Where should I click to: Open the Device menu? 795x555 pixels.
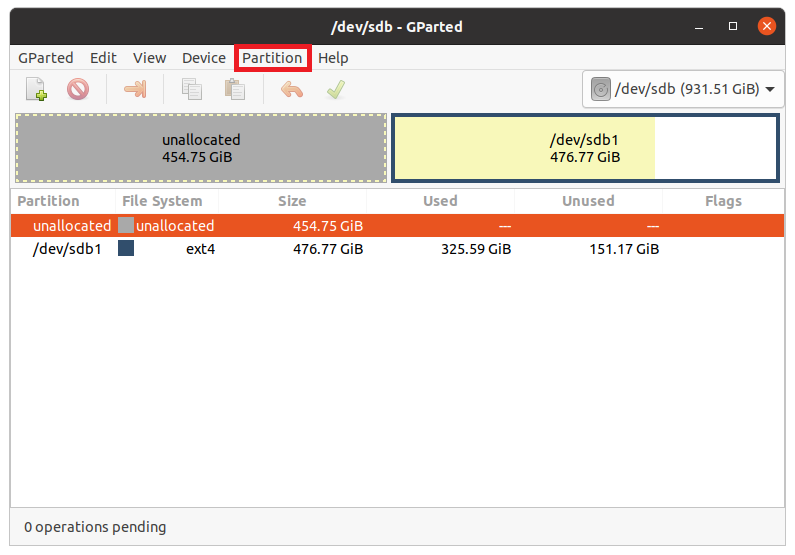click(x=204, y=58)
